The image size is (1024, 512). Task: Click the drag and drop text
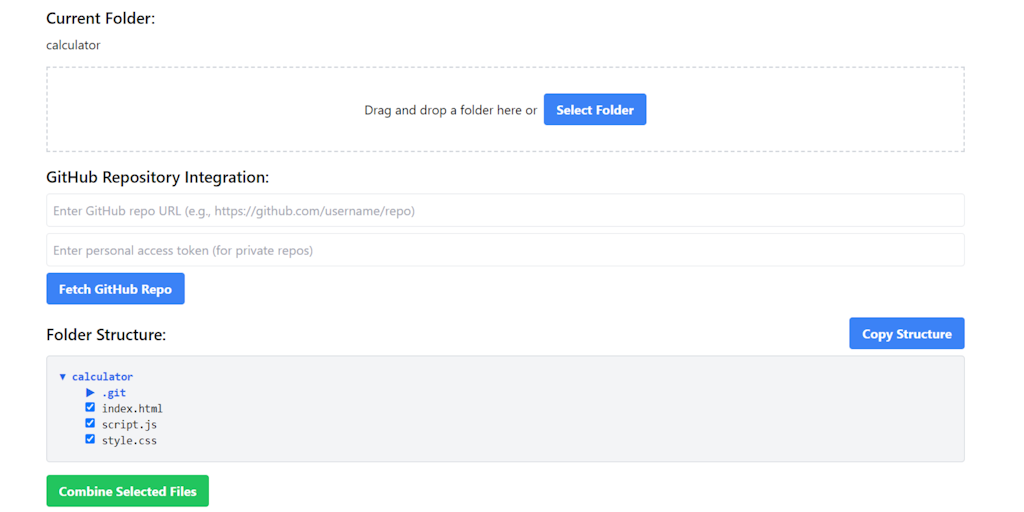(x=450, y=110)
